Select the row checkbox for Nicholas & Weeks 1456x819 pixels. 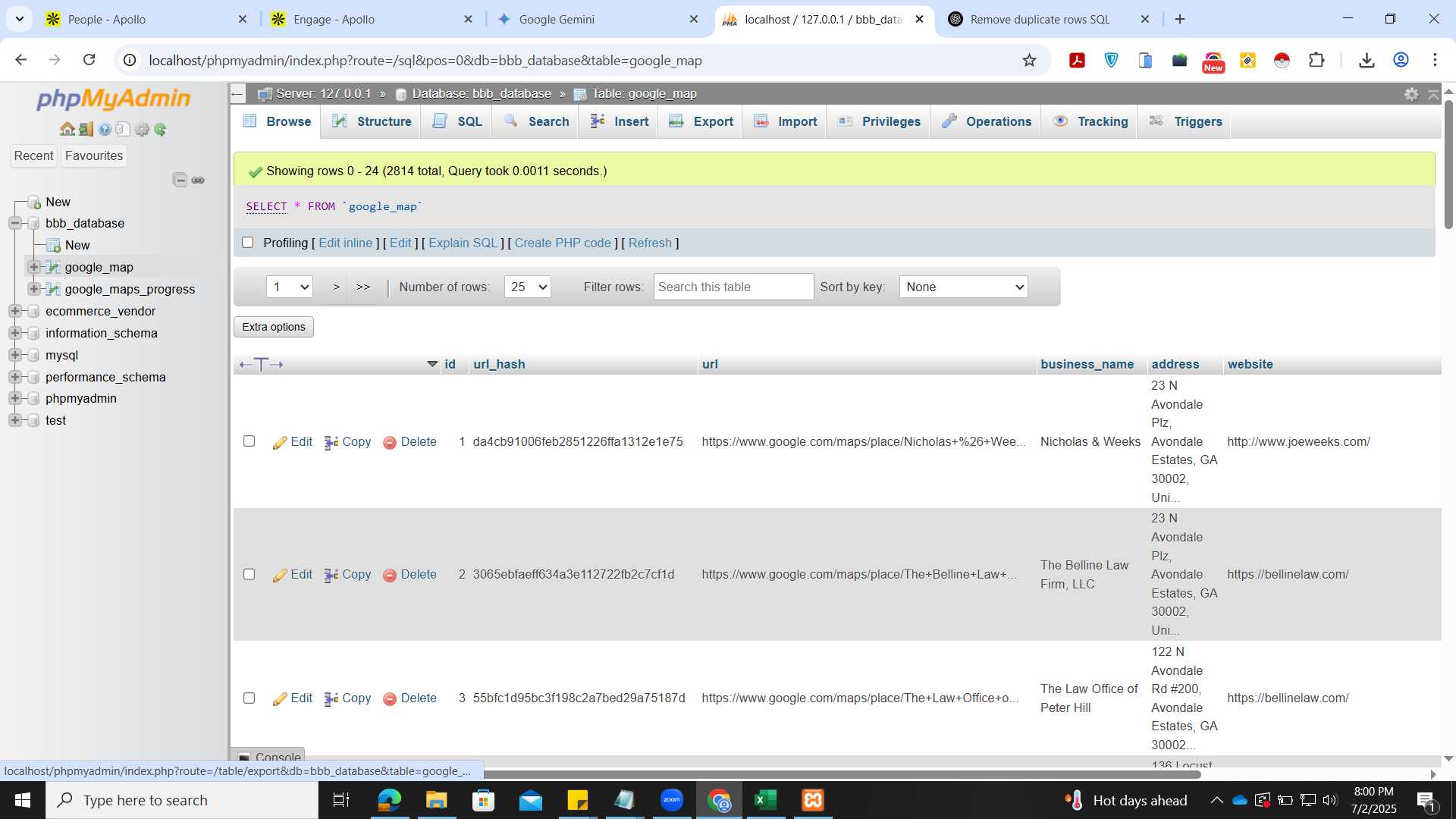[x=249, y=441]
